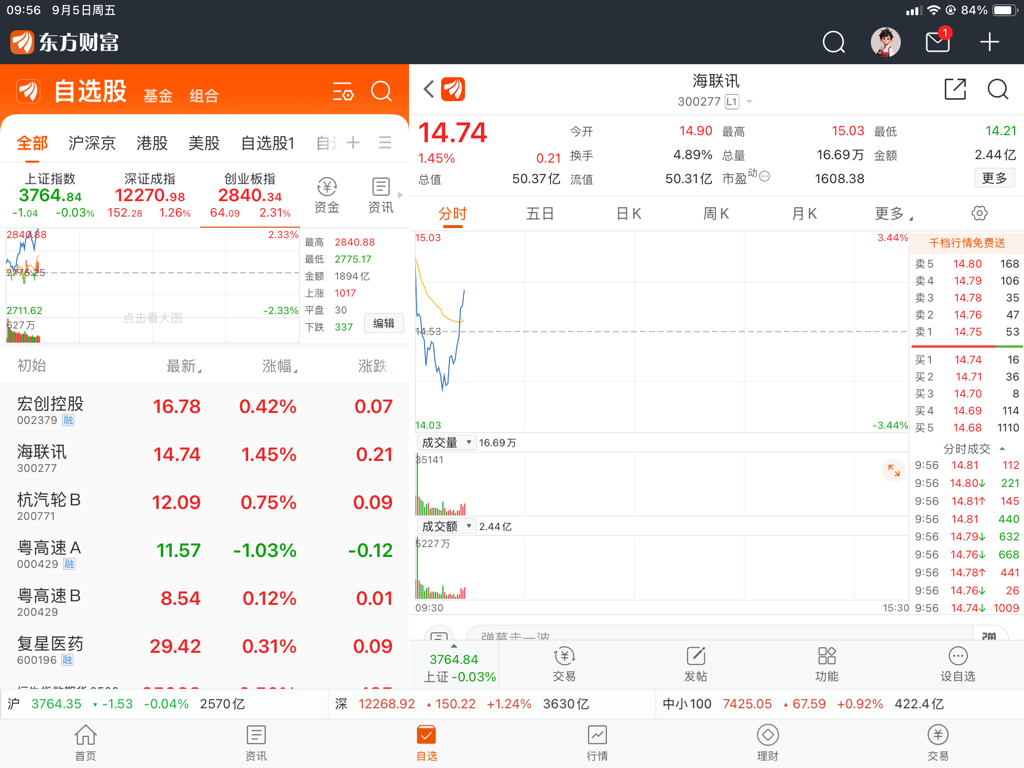The width and height of the screenshot is (1024, 768).
Task: Open 千档行情免费送 promotion link
Action: pos(967,243)
